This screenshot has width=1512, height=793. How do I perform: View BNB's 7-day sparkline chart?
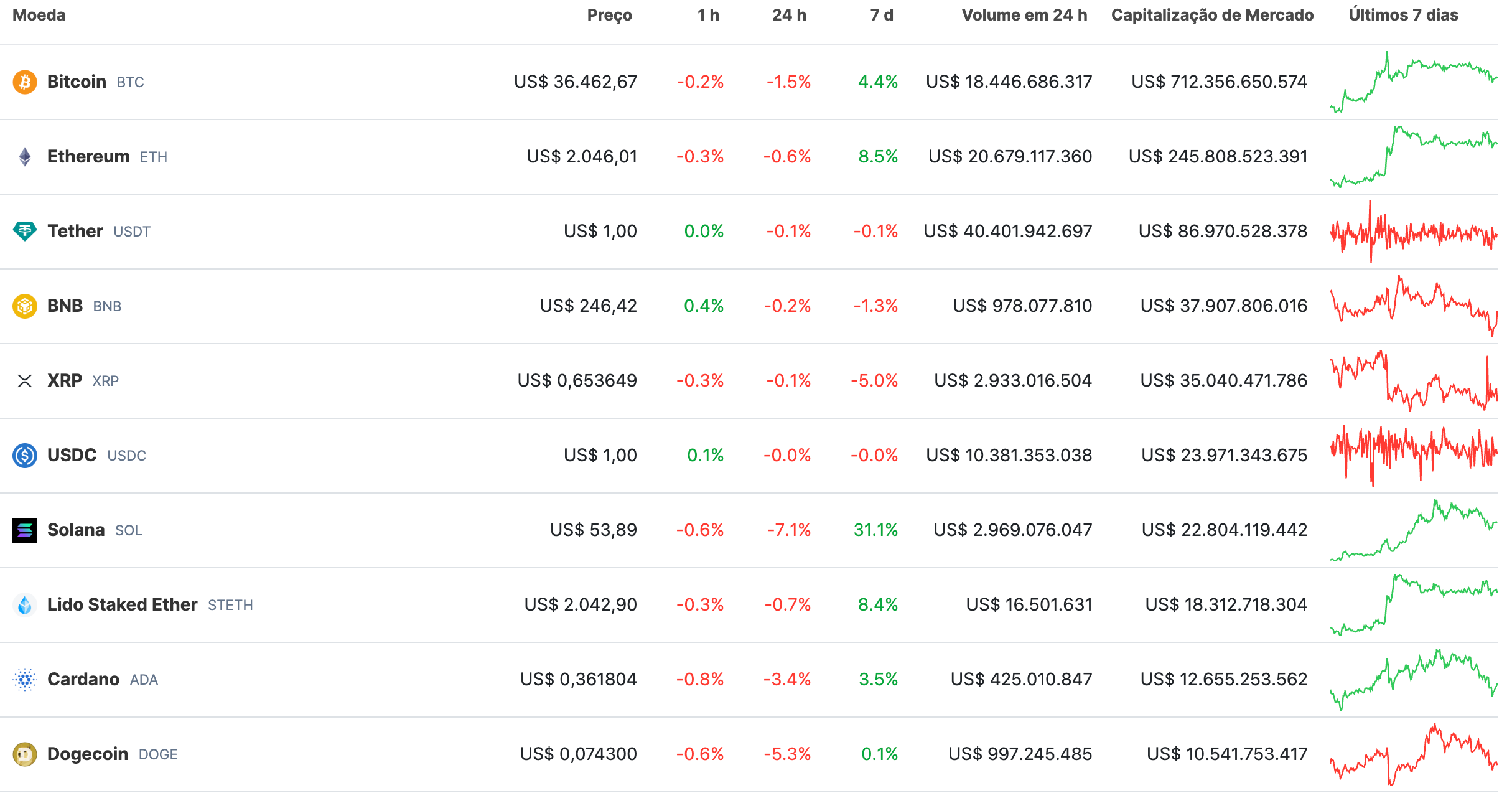coord(1414,306)
